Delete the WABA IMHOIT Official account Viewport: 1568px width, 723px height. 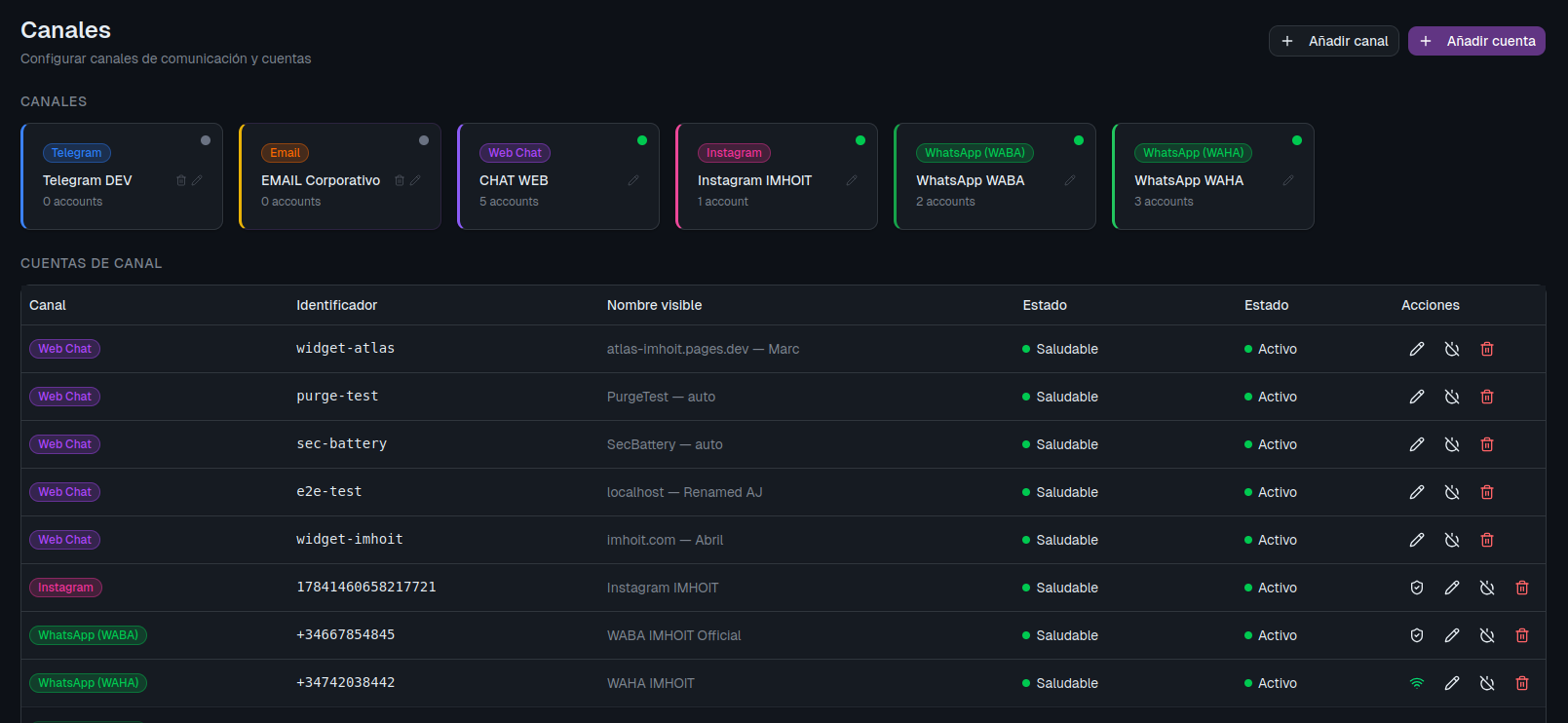click(1522, 635)
